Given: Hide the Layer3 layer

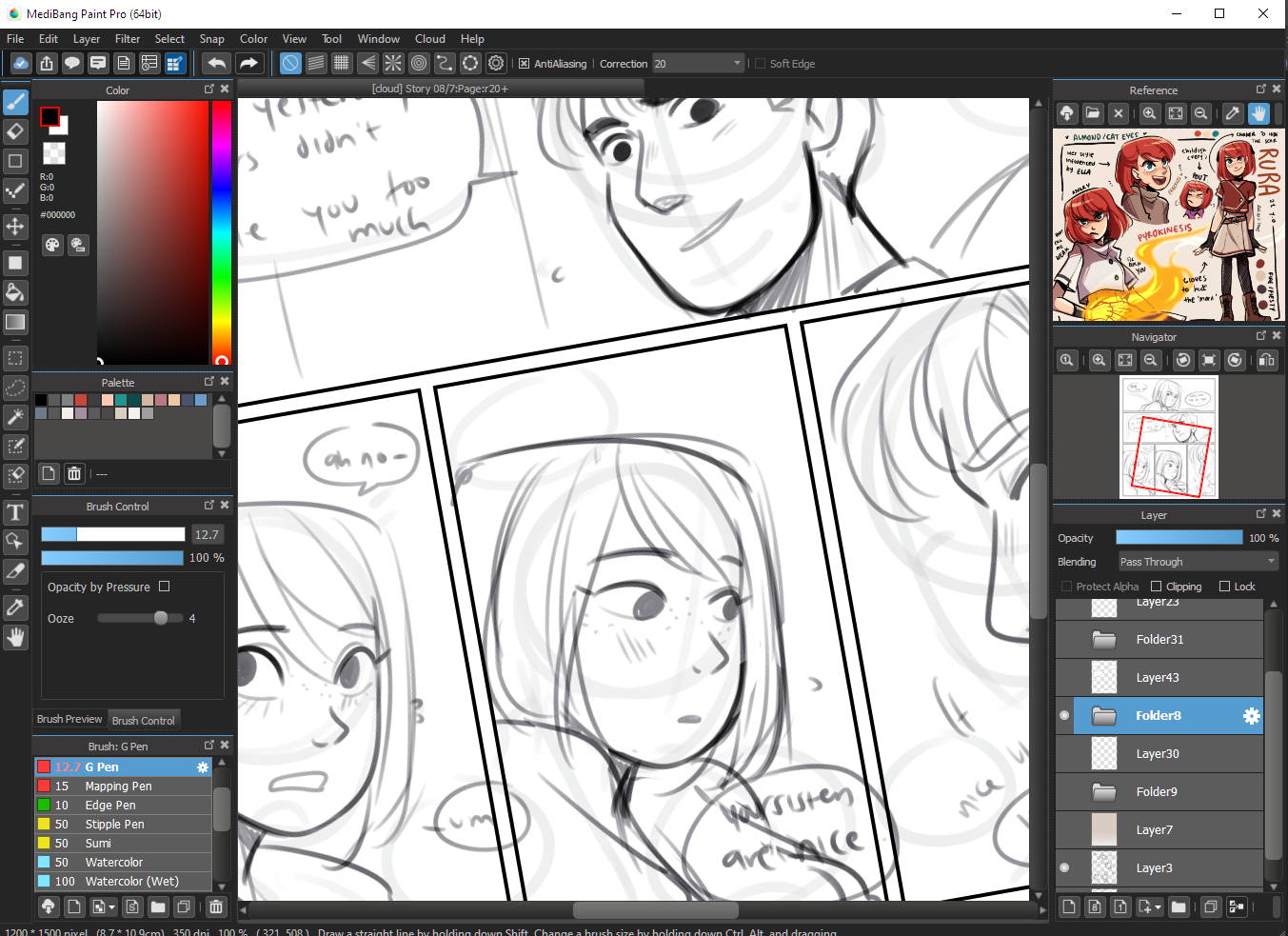Looking at the screenshot, I should (1064, 867).
